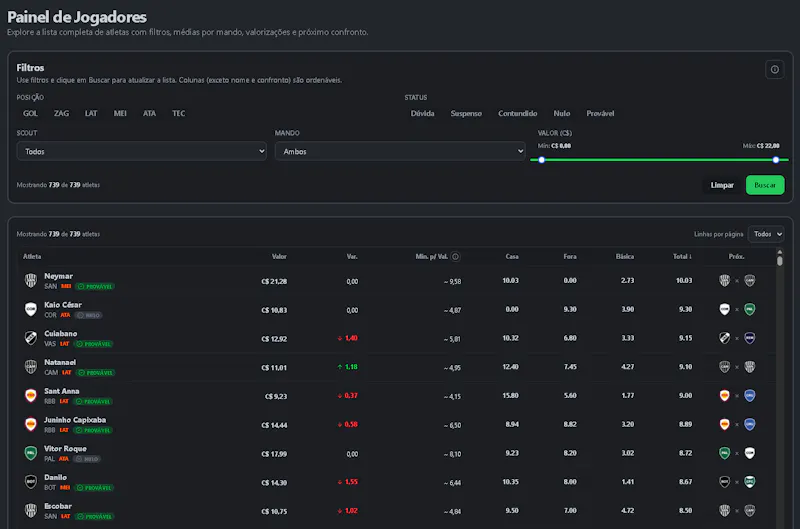This screenshot has width=800, height=529.
Task: Click Cuiabano's Vasco team crest
Action: click(31, 338)
